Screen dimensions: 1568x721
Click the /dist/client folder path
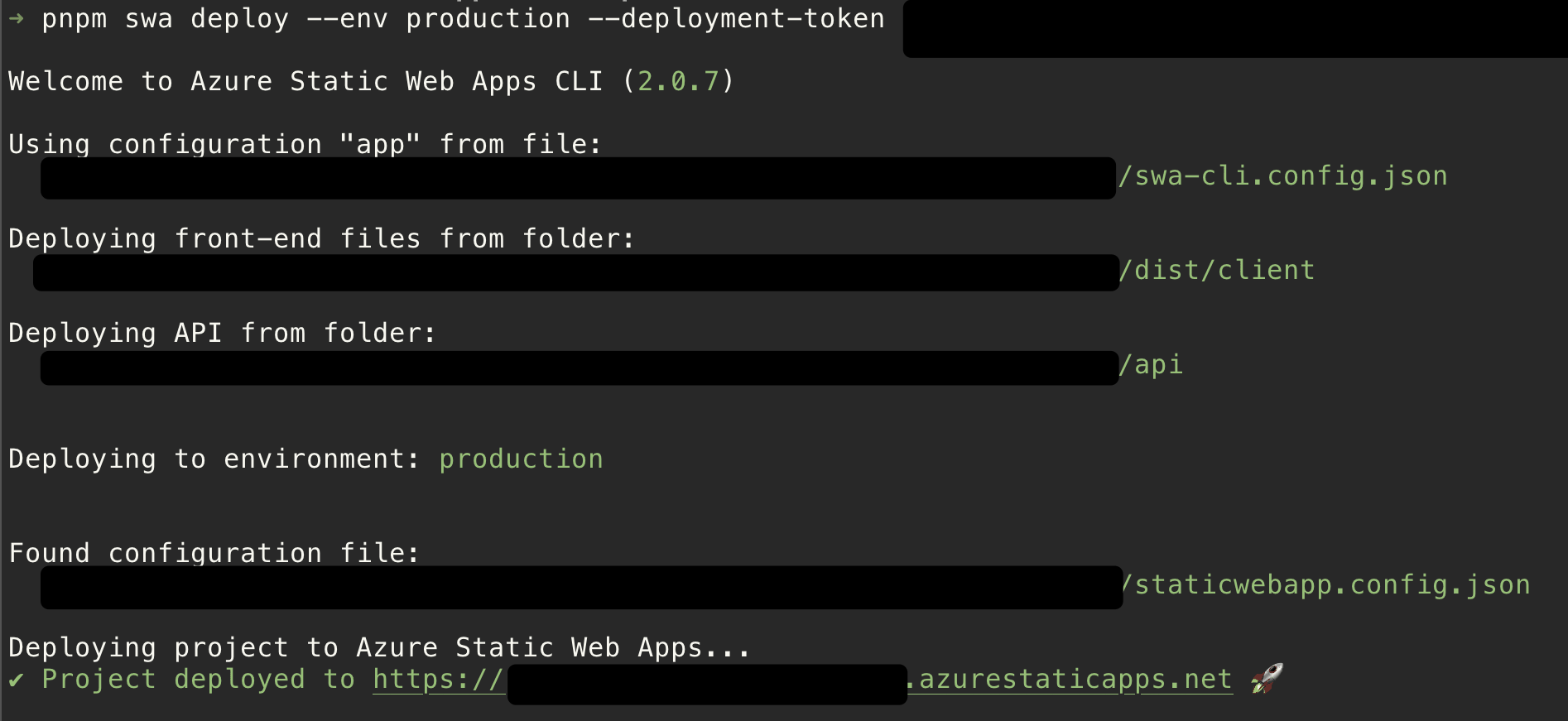(x=1217, y=271)
